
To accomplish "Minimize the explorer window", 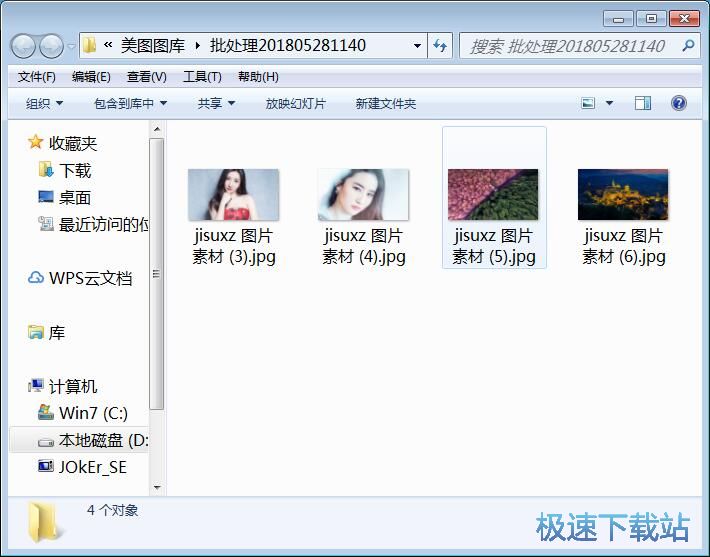I will [x=619, y=19].
